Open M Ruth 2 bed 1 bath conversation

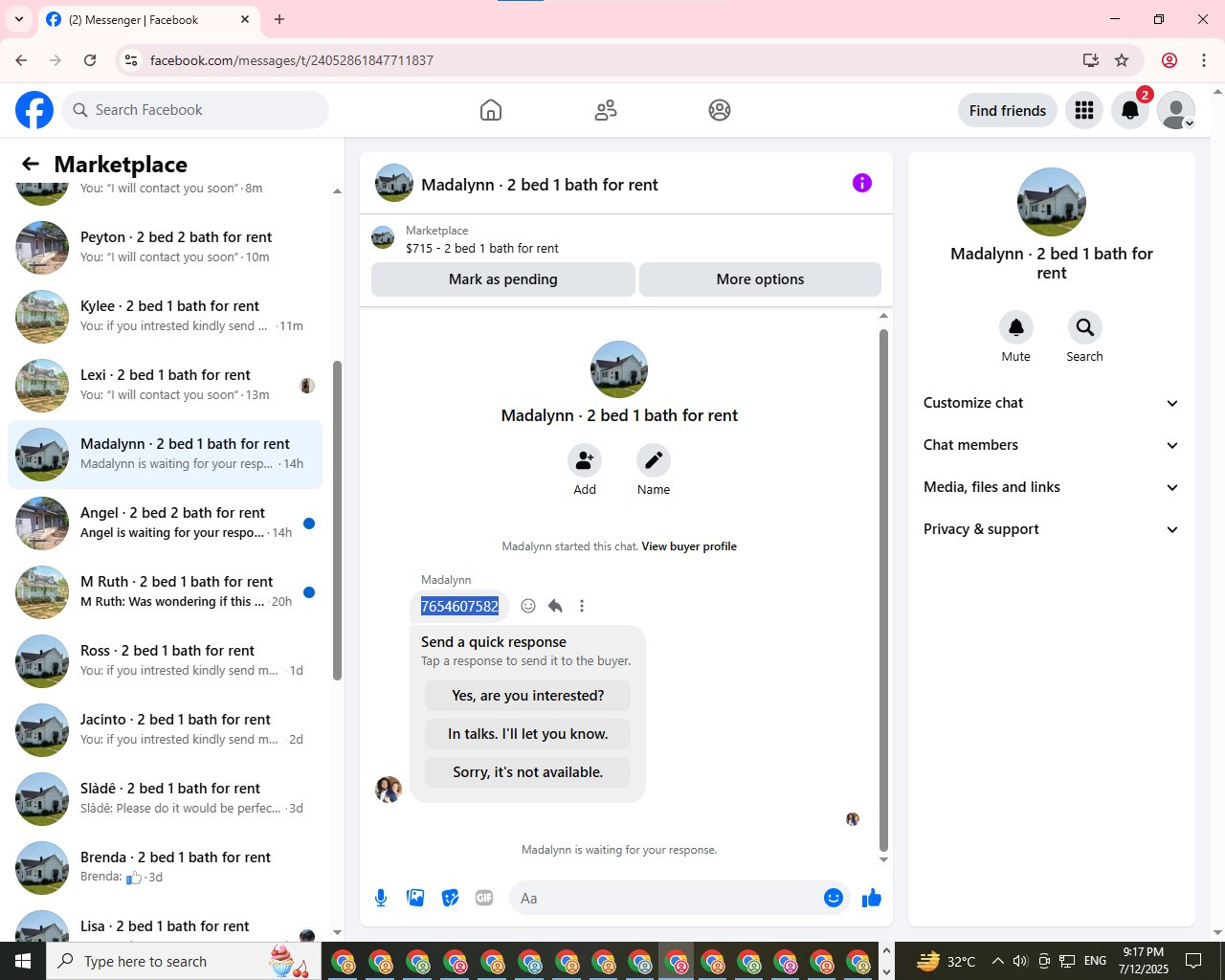point(165,591)
